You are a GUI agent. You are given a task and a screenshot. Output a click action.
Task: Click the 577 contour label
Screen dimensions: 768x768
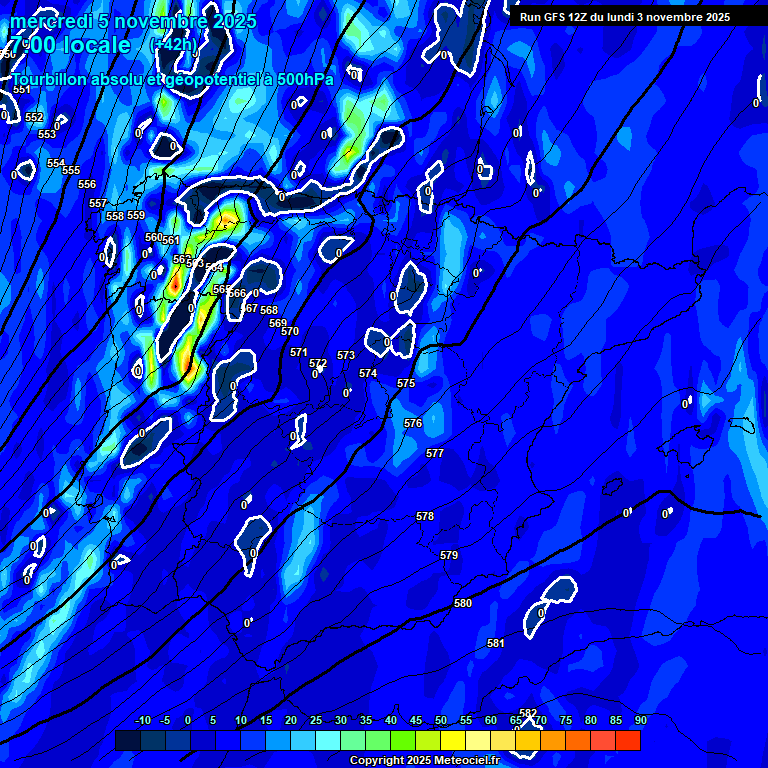click(435, 453)
